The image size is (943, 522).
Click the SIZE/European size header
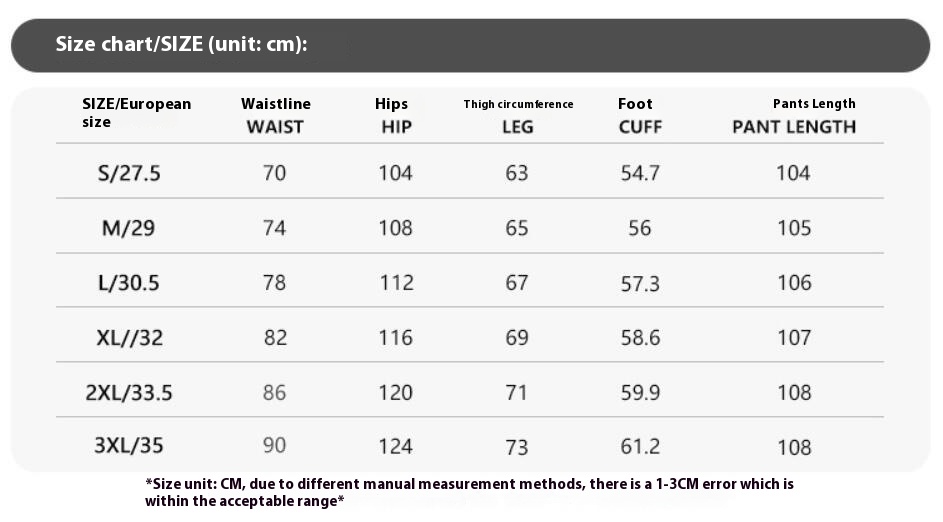[x=137, y=112]
